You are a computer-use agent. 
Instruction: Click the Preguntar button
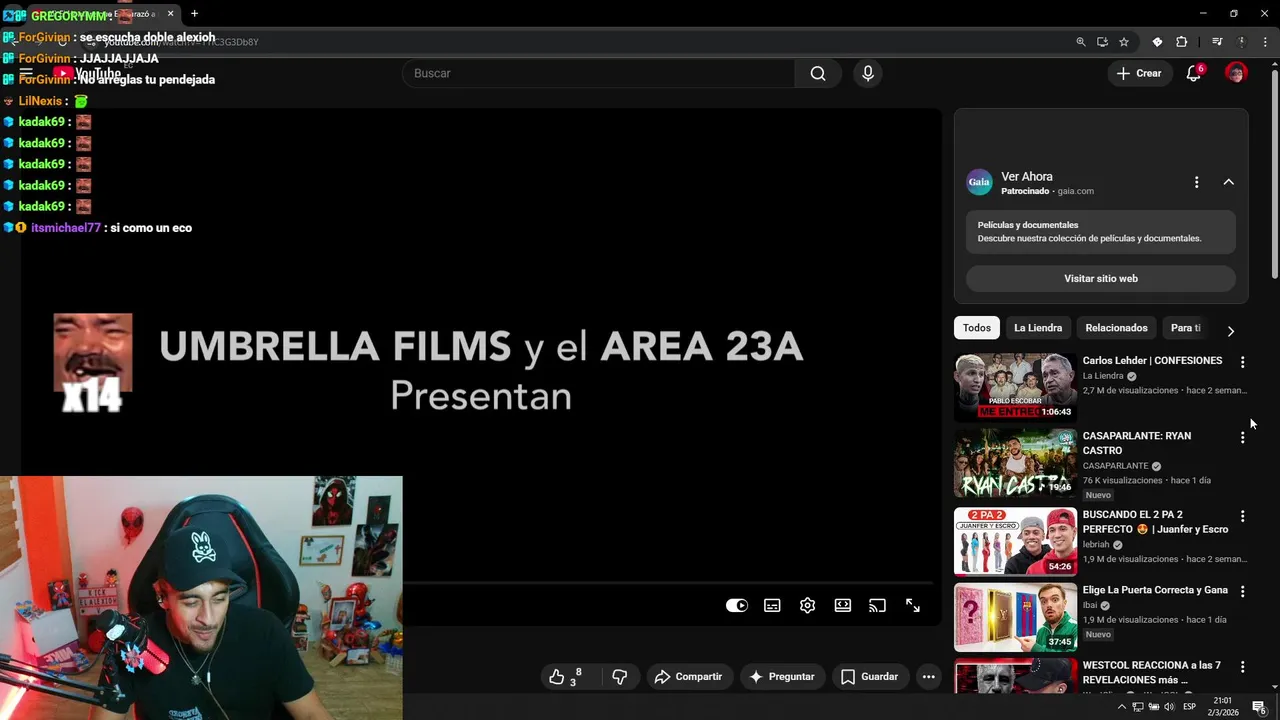pos(782,677)
